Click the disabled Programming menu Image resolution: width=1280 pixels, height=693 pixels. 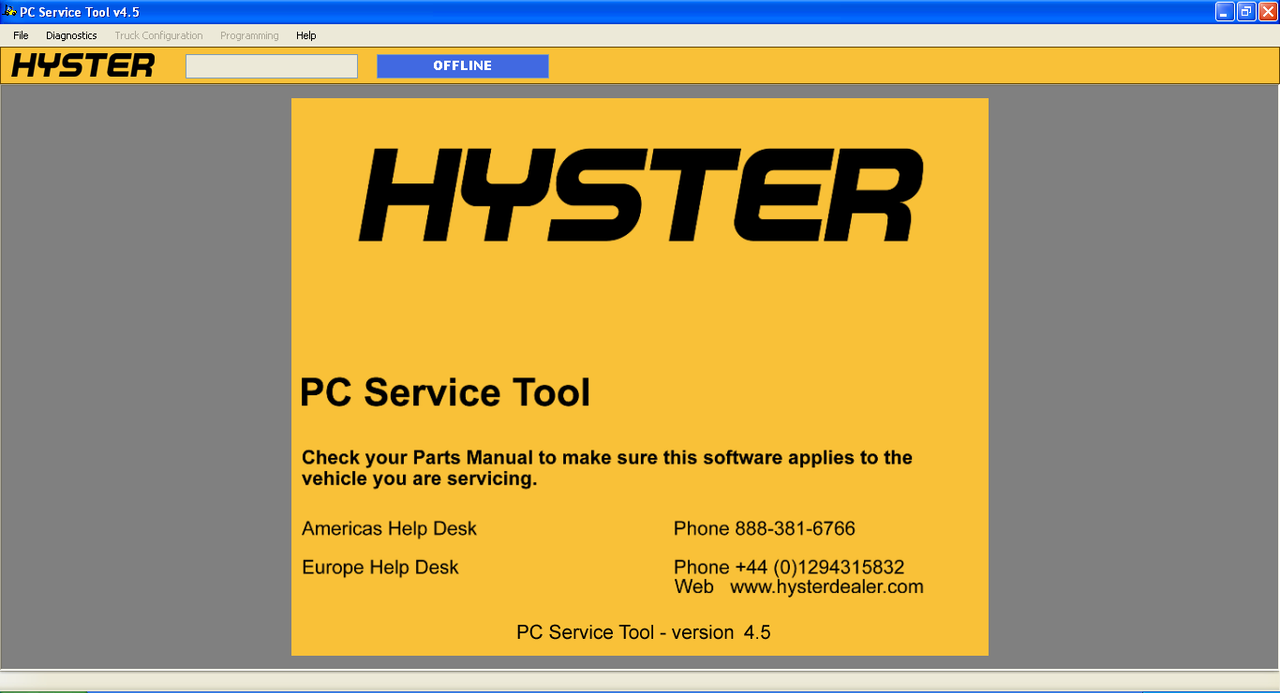[x=249, y=35]
